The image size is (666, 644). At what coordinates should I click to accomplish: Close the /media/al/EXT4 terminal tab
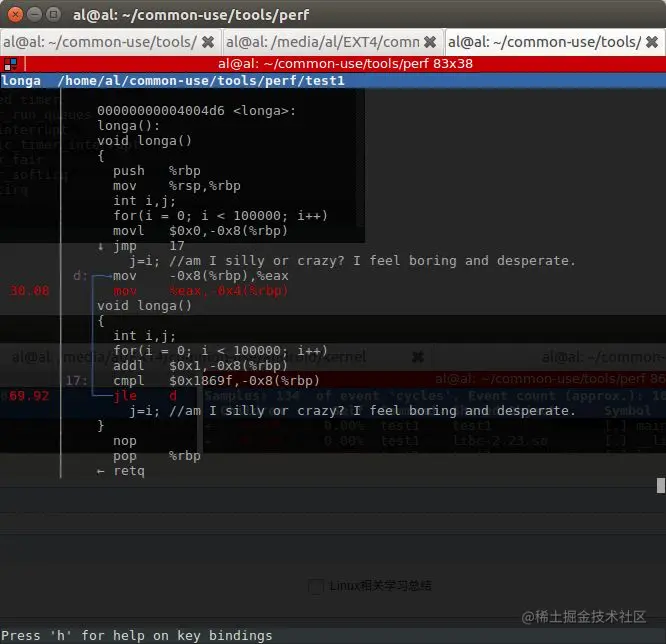(x=430, y=42)
